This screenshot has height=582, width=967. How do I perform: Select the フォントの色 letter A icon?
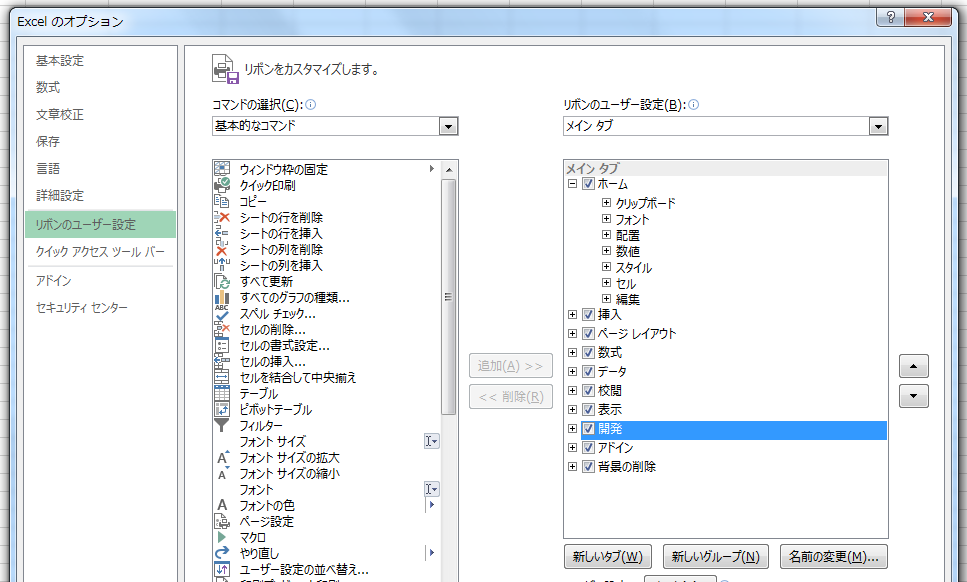click(222, 506)
